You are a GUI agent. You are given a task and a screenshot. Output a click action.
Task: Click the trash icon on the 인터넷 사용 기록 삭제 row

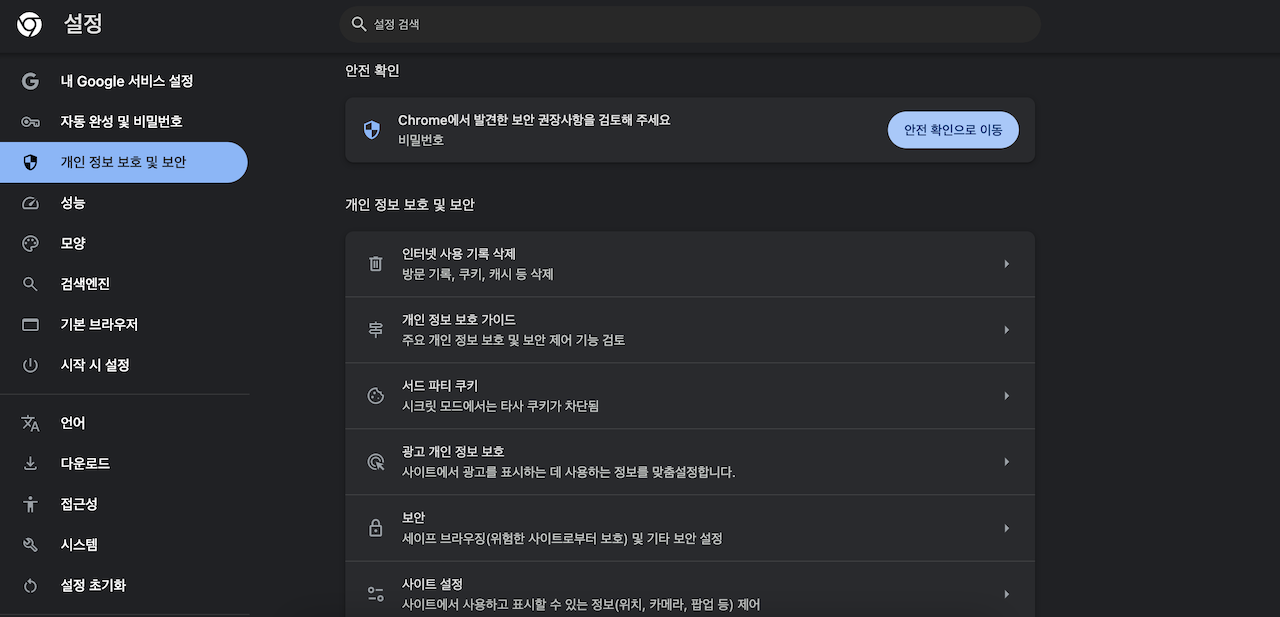tap(375, 263)
